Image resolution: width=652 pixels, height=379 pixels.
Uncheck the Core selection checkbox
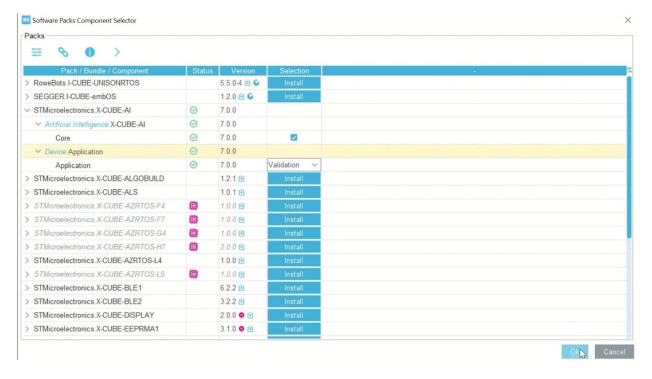294,138
